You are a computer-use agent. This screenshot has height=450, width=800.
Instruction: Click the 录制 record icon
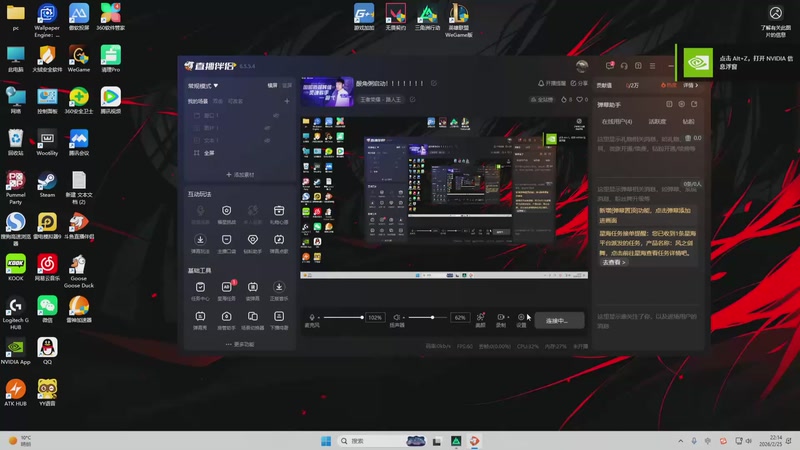501,319
